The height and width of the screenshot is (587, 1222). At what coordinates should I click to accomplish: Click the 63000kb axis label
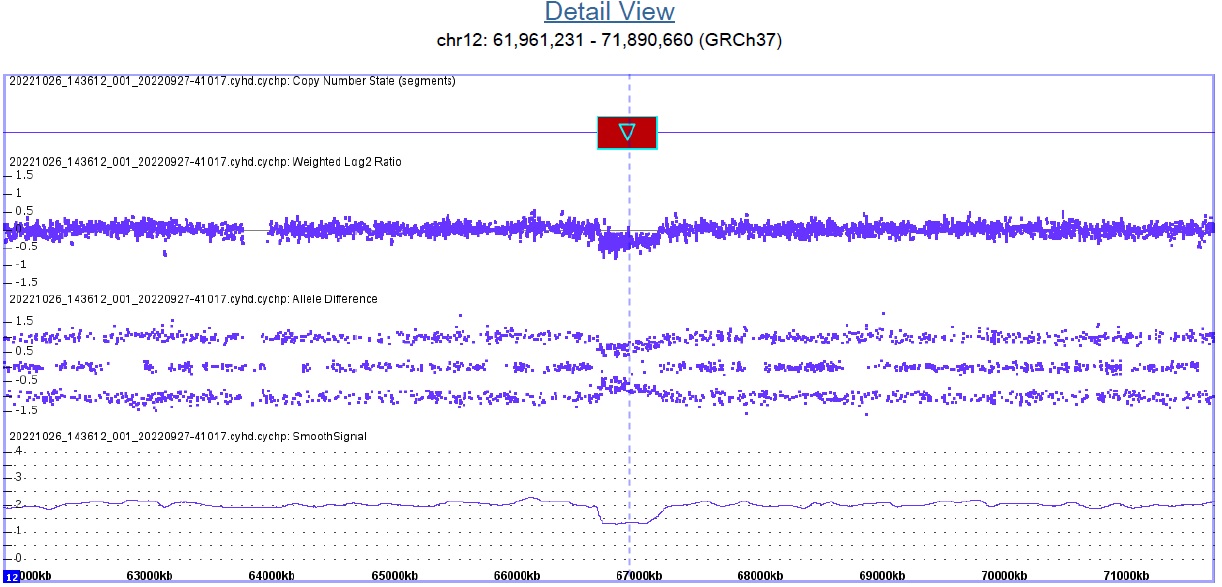pyautogui.click(x=150, y=576)
